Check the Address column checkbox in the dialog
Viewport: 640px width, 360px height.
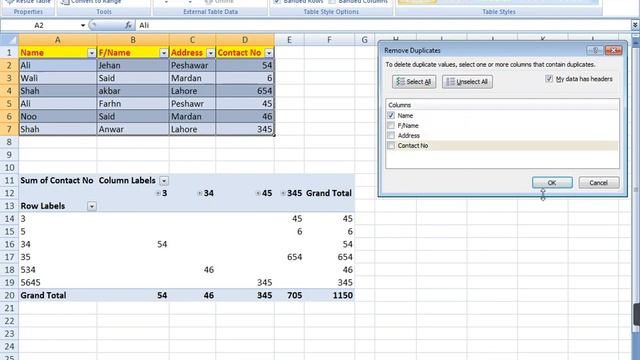point(391,135)
